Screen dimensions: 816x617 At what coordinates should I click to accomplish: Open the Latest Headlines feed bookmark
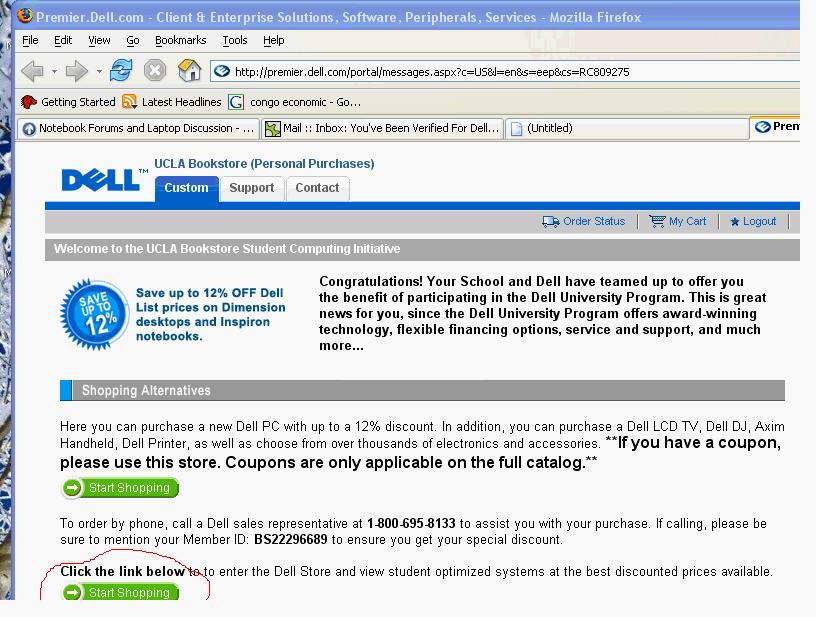pyautogui.click(x=172, y=102)
